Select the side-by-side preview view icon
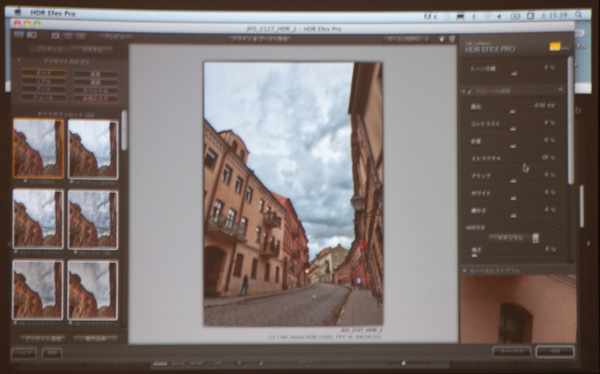Viewport: 600px width, 374px height. pyautogui.click(x=80, y=36)
